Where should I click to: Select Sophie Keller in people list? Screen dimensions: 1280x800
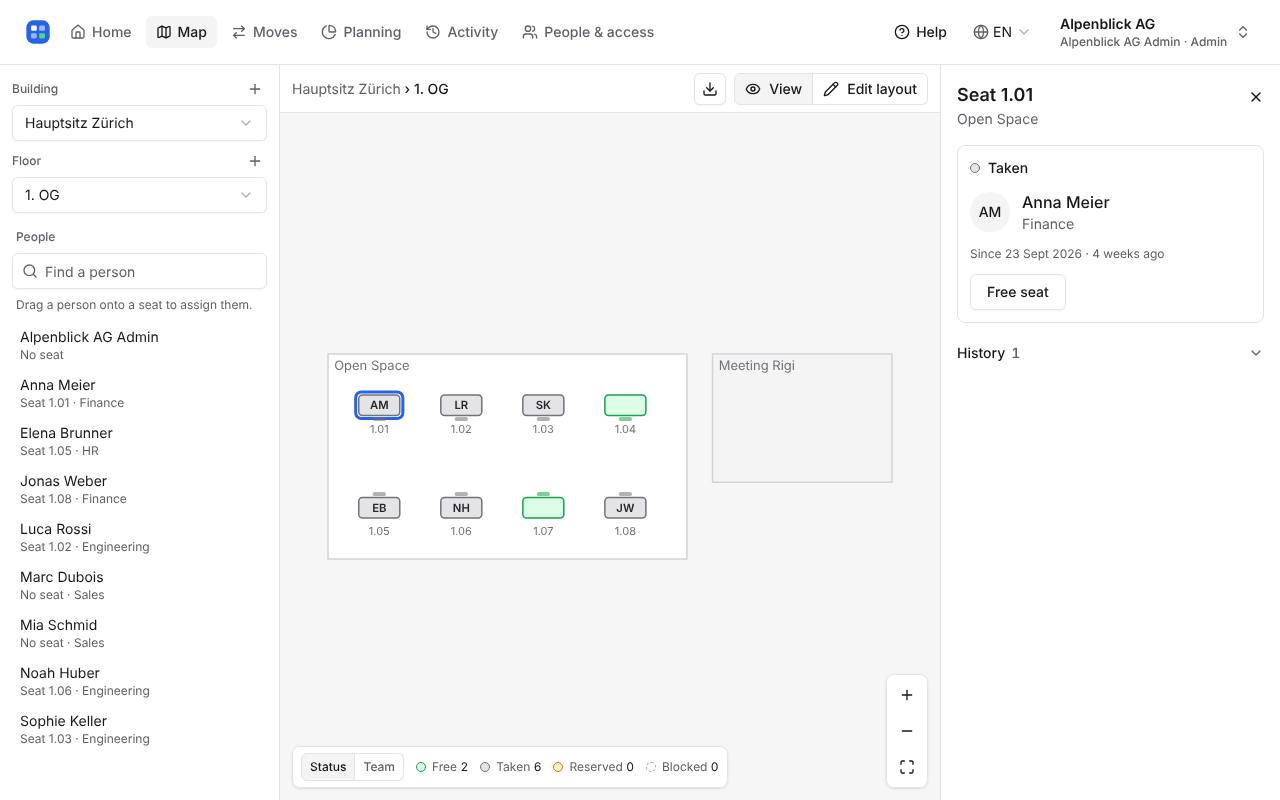(x=139, y=729)
